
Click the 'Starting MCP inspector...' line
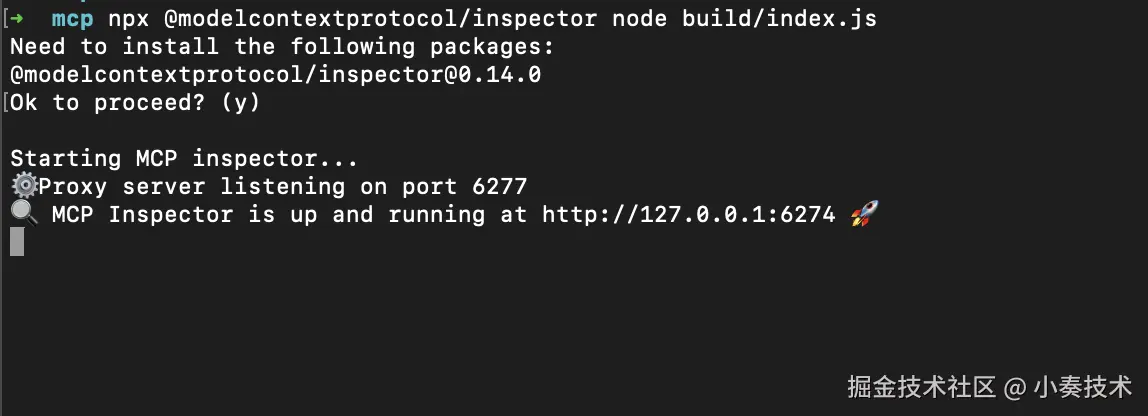point(184,158)
